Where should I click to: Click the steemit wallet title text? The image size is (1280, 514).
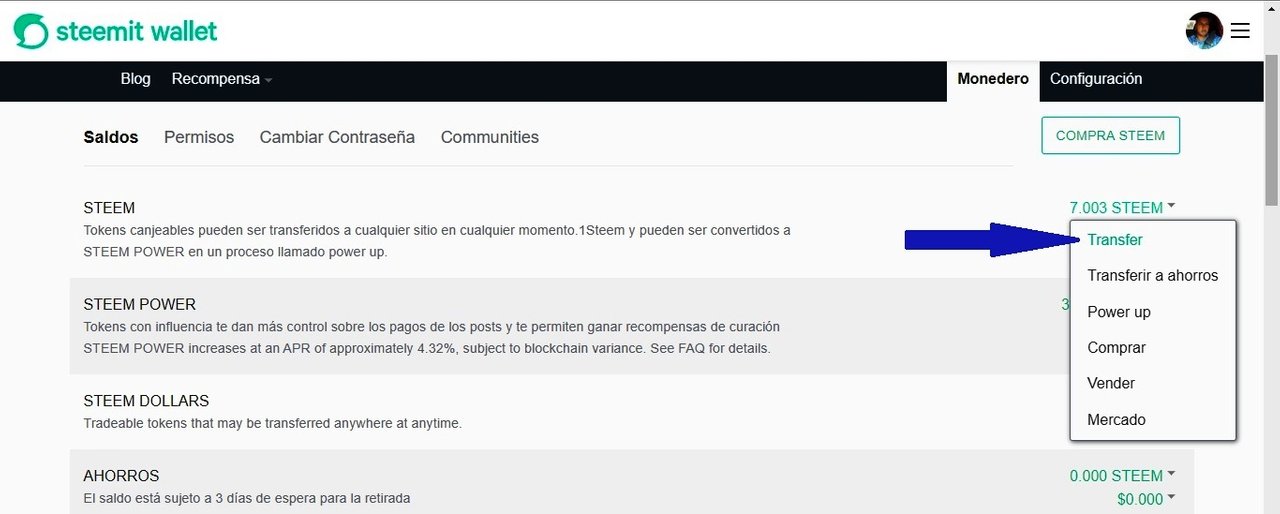click(x=136, y=31)
